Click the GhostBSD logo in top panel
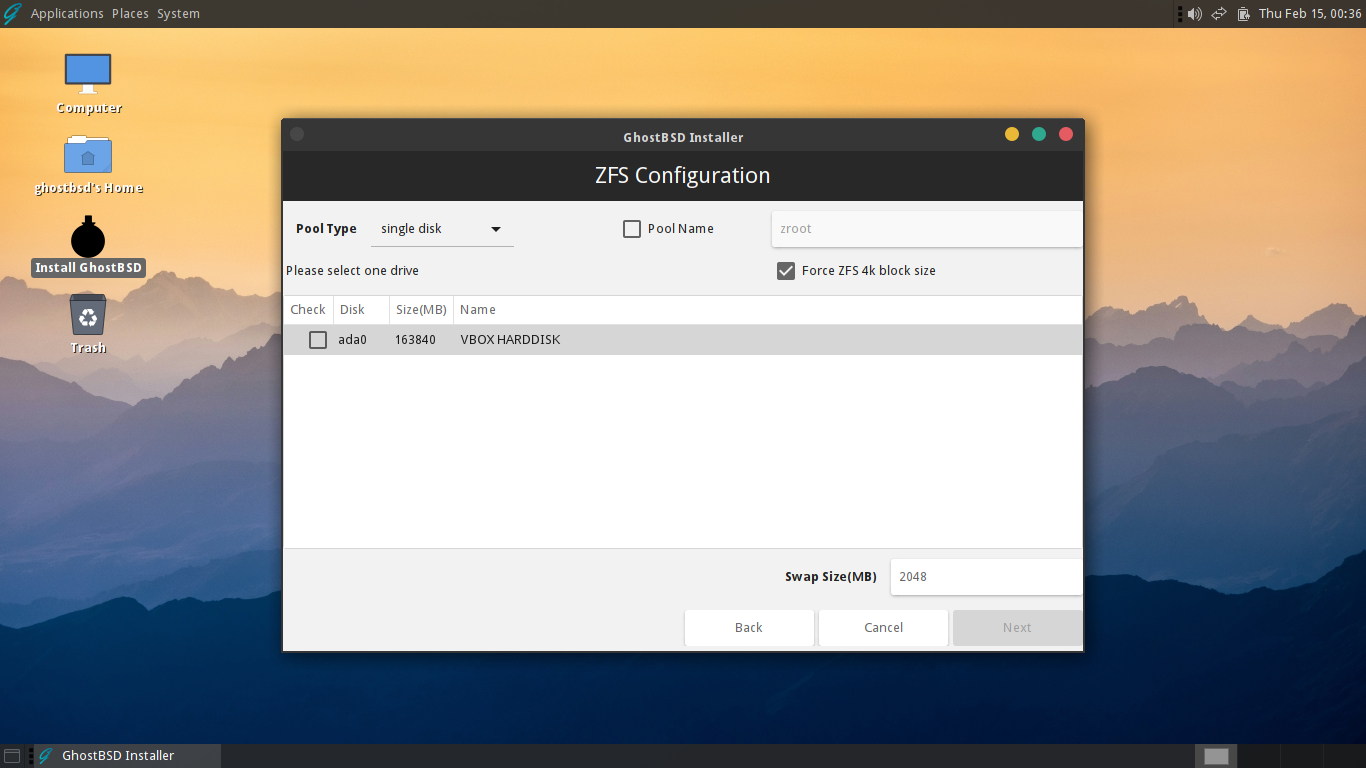 click(12, 13)
